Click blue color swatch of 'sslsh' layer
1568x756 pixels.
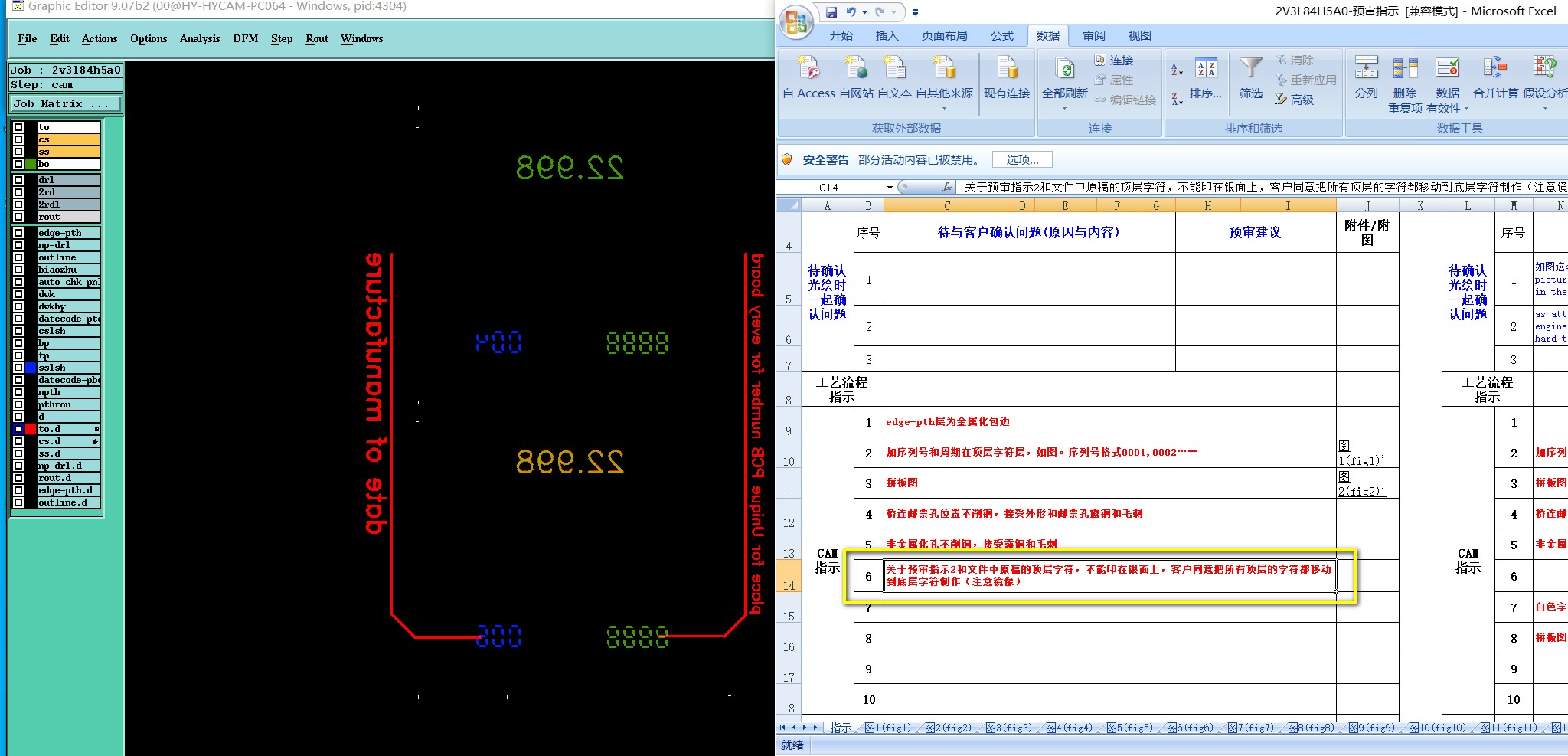[31, 368]
